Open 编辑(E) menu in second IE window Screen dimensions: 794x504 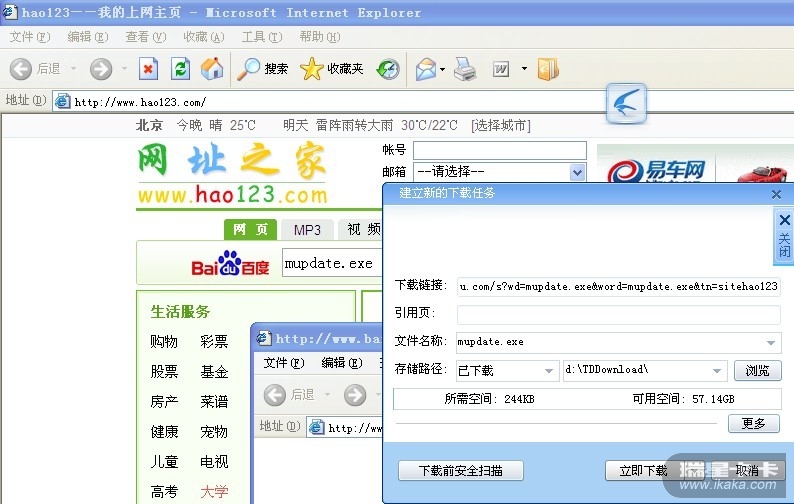pos(342,363)
